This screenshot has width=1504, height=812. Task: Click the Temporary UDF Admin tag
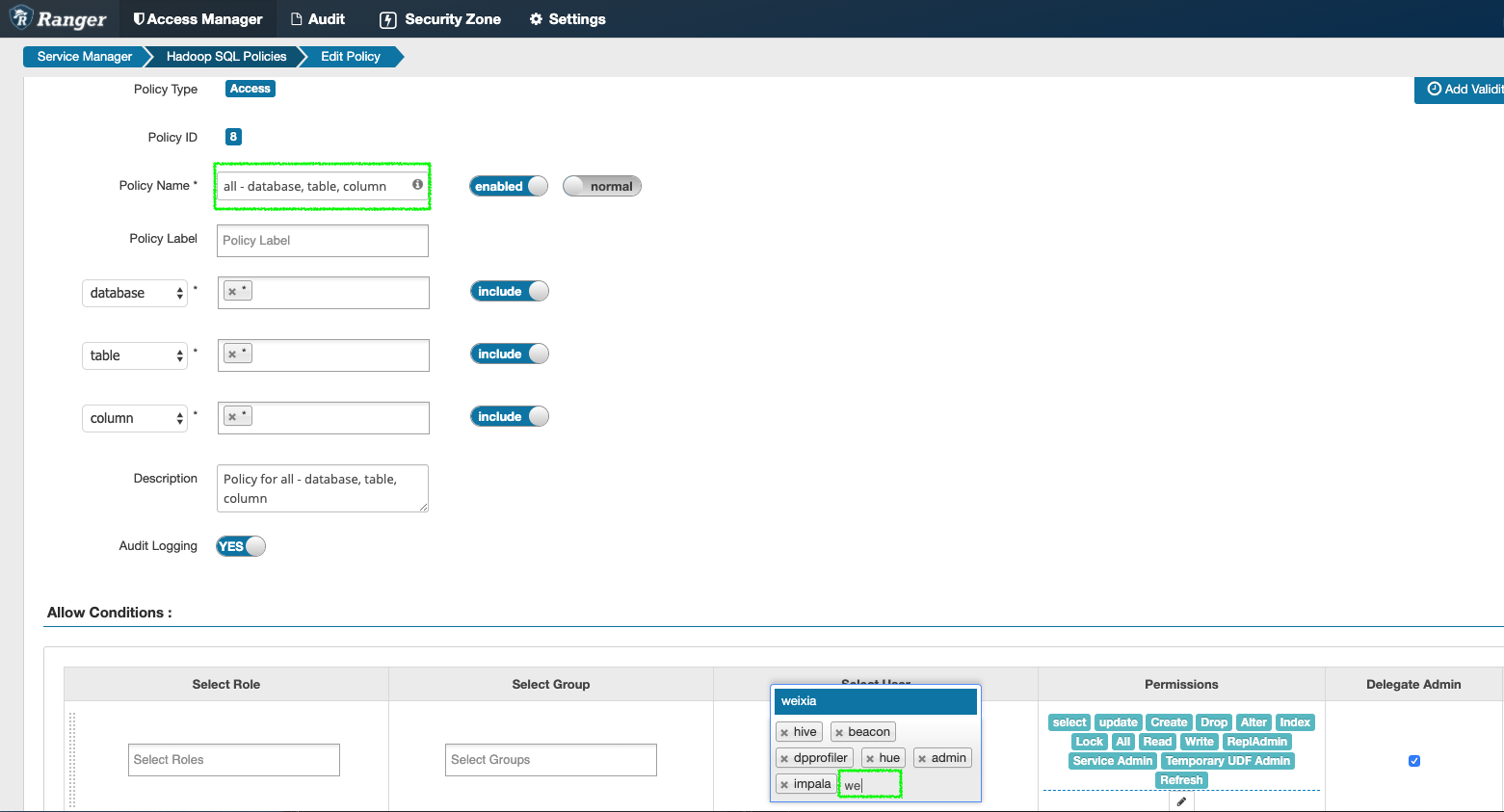[x=1227, y=761]
